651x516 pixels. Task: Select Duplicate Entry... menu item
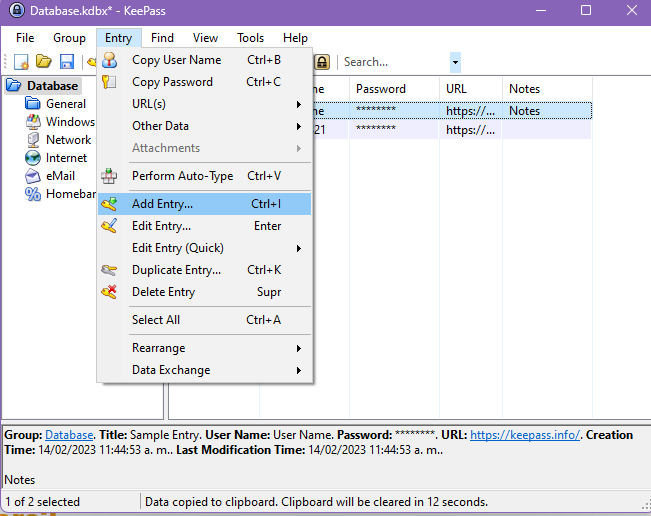(205, 270)
